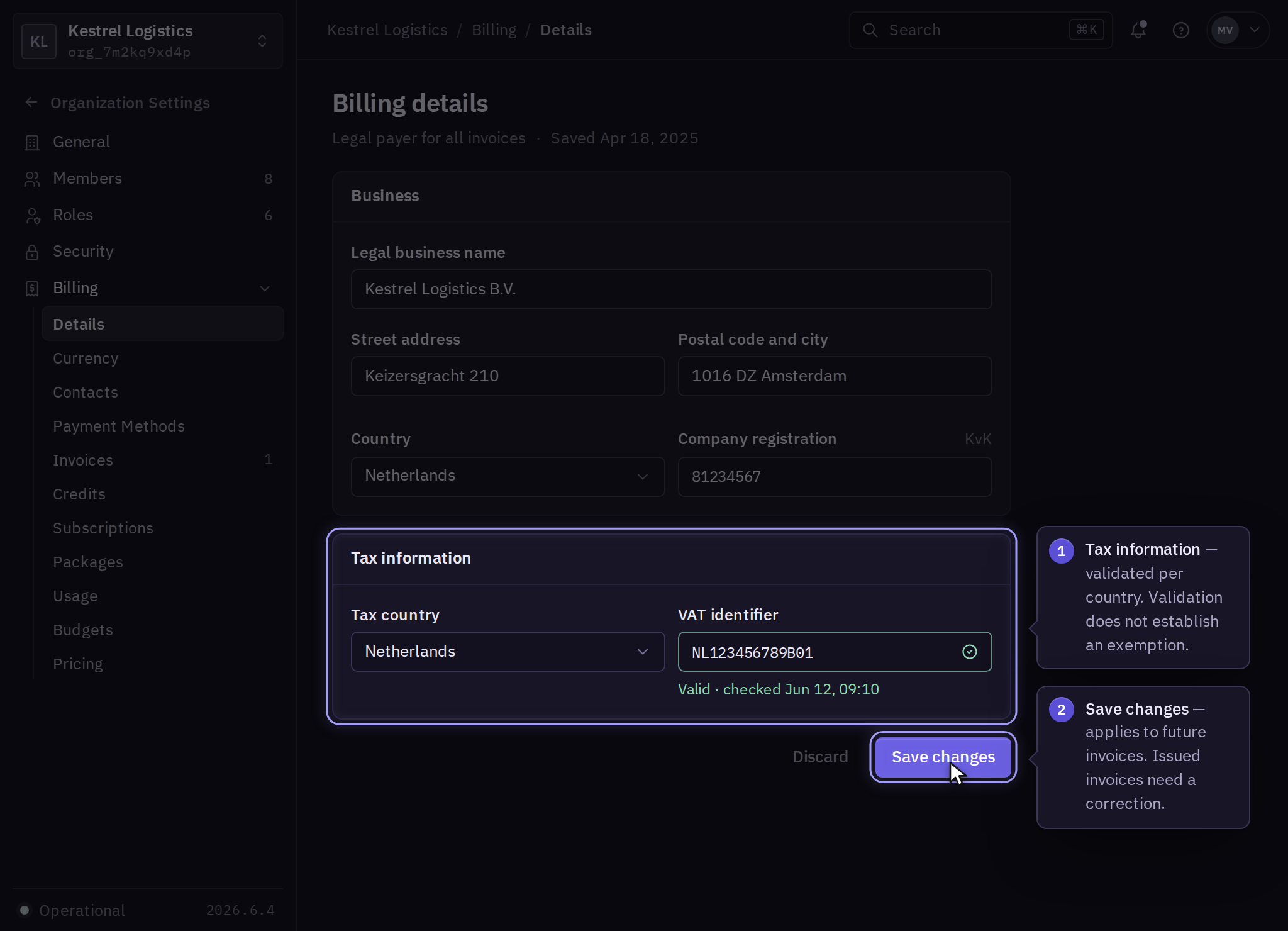Screen dimensions: 1288x931
Task: Click the Search box
Action: coord(980,30)
